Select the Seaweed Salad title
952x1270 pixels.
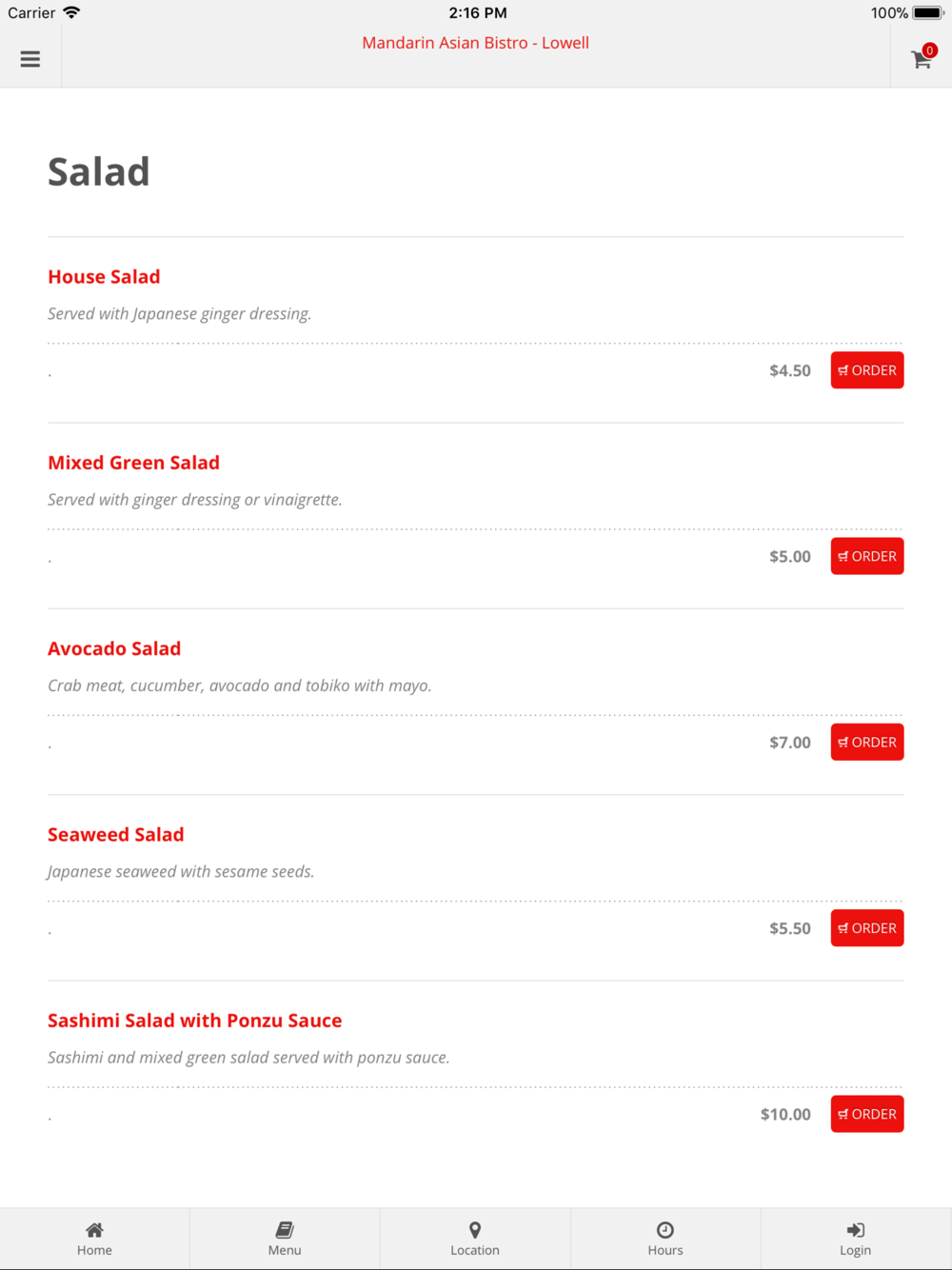pyautogui.click(x=115, y=835)
